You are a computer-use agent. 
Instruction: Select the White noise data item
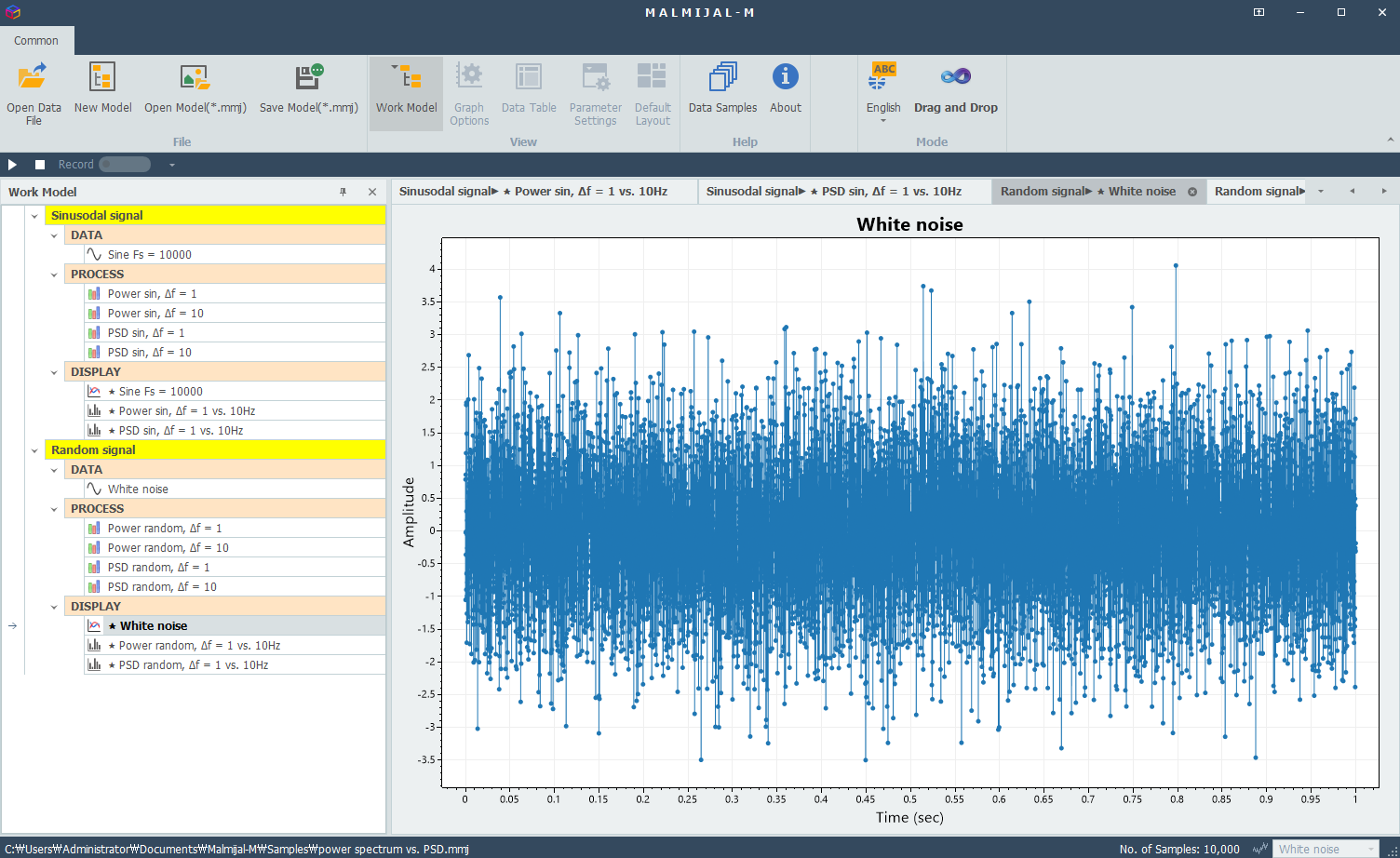[x=235, y=489]
